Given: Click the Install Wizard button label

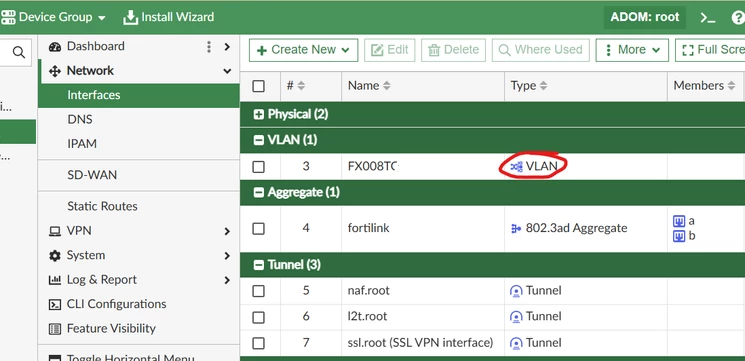Looking at the screenshot, I should (x=178, y=17).
